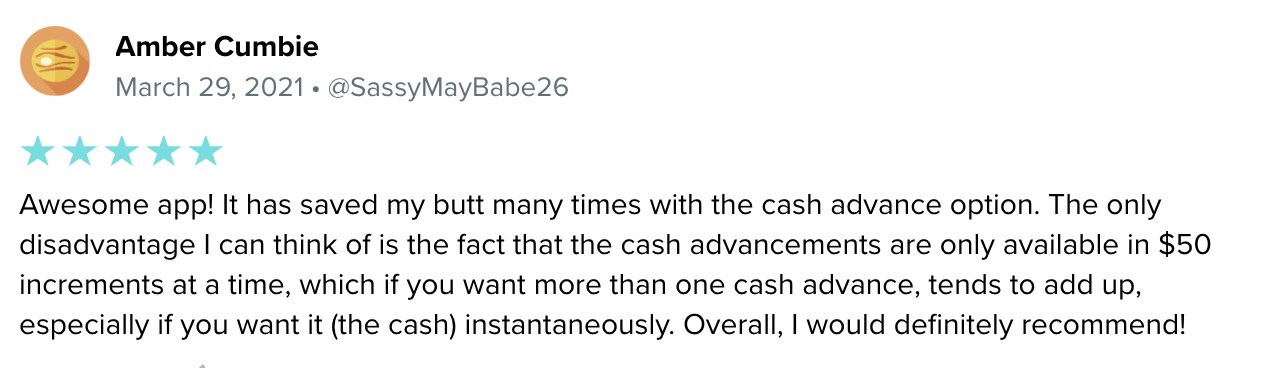Click the March 29, 2021 date
Viewport: 1264px width, 368px height.
[x=210, y=87]
